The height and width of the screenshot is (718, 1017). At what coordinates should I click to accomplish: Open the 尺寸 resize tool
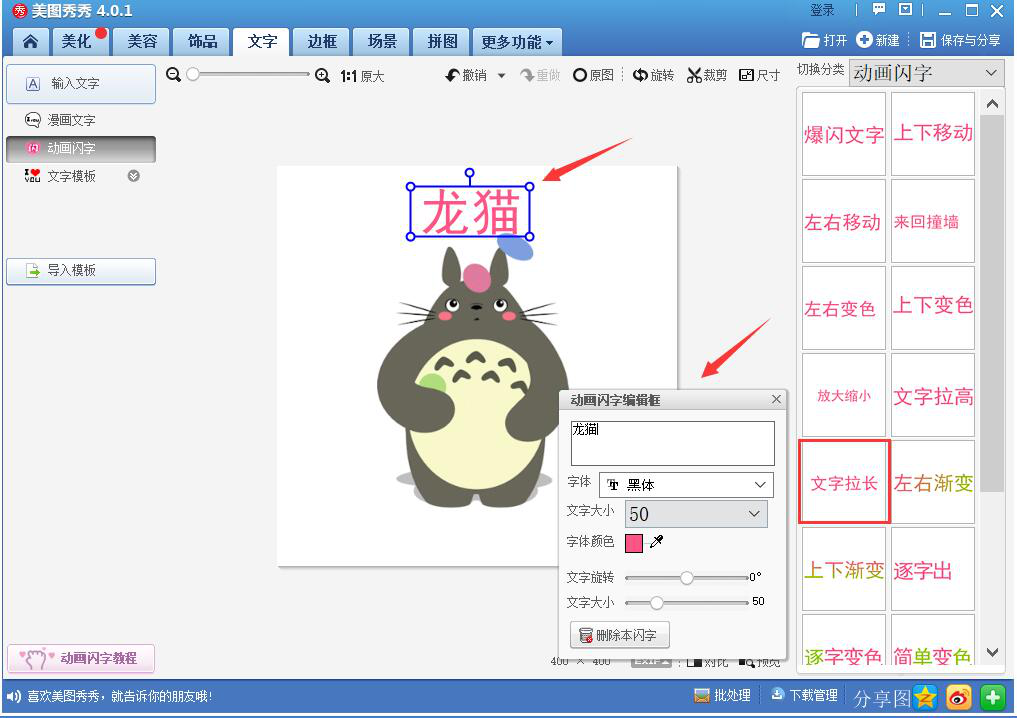coord(760,75)
